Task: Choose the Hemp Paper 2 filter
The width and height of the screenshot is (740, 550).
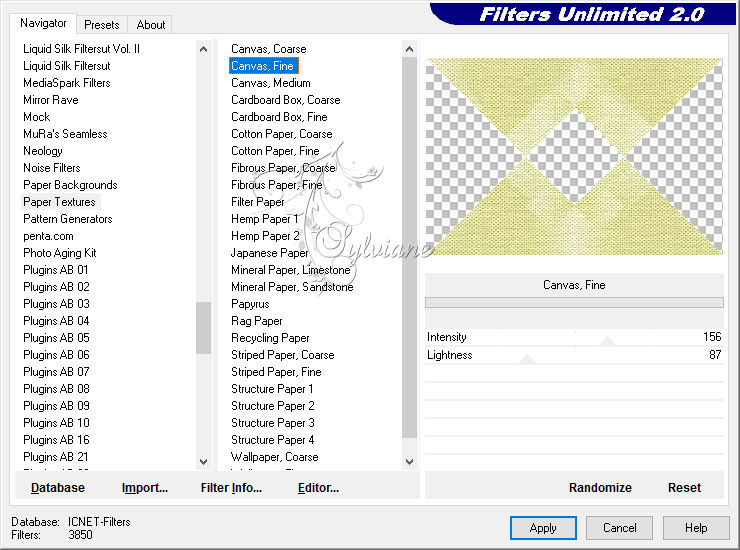Action: tap(265, 236)
